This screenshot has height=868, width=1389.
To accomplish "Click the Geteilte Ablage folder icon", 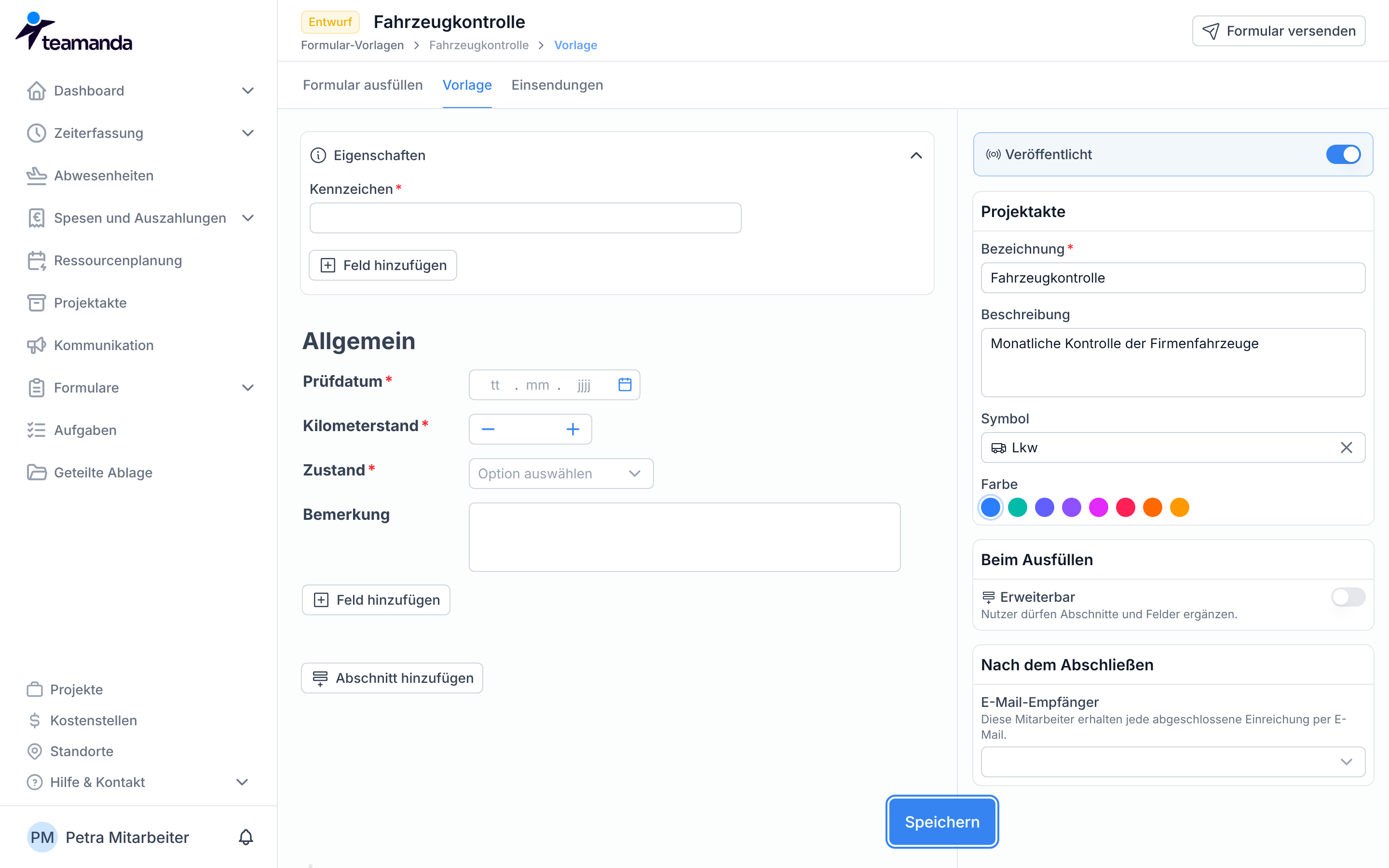I will (37, 473).
